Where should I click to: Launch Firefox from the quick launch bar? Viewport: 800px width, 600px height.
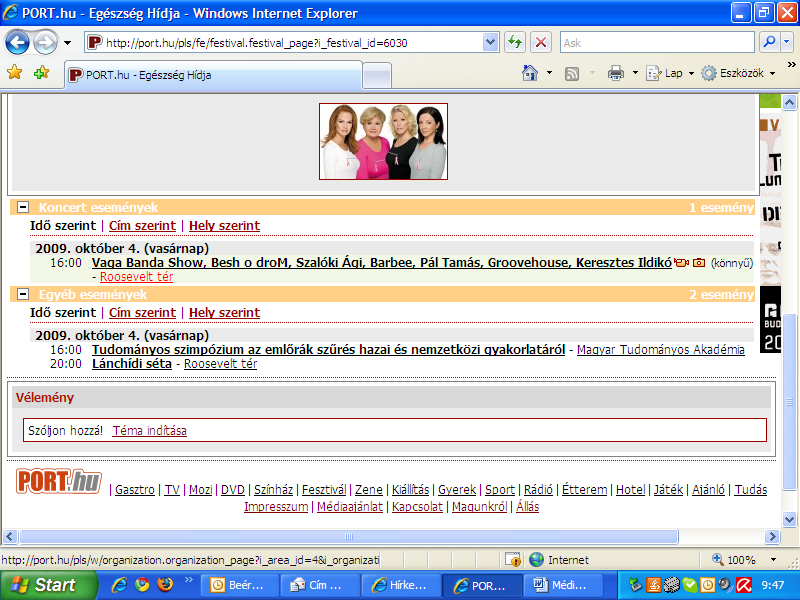(165, 585)
